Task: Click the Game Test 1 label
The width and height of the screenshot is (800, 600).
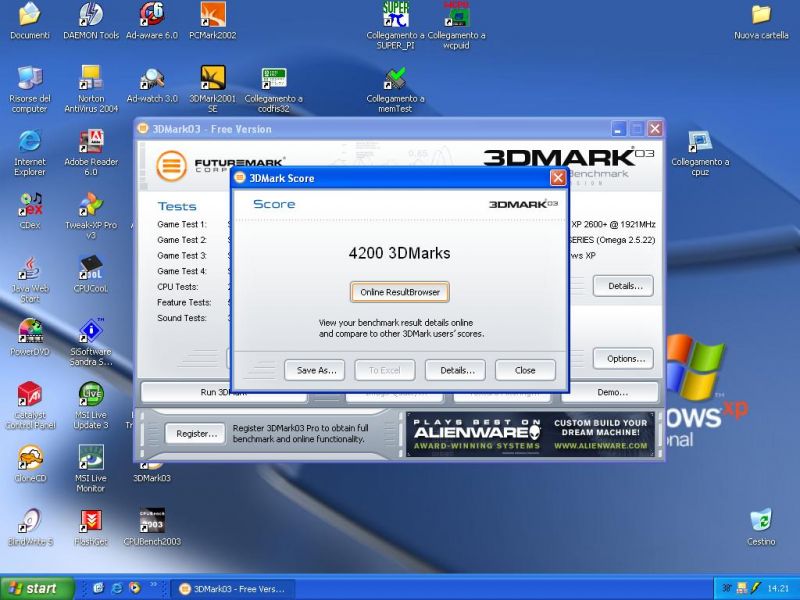Action: coord(182,224)
